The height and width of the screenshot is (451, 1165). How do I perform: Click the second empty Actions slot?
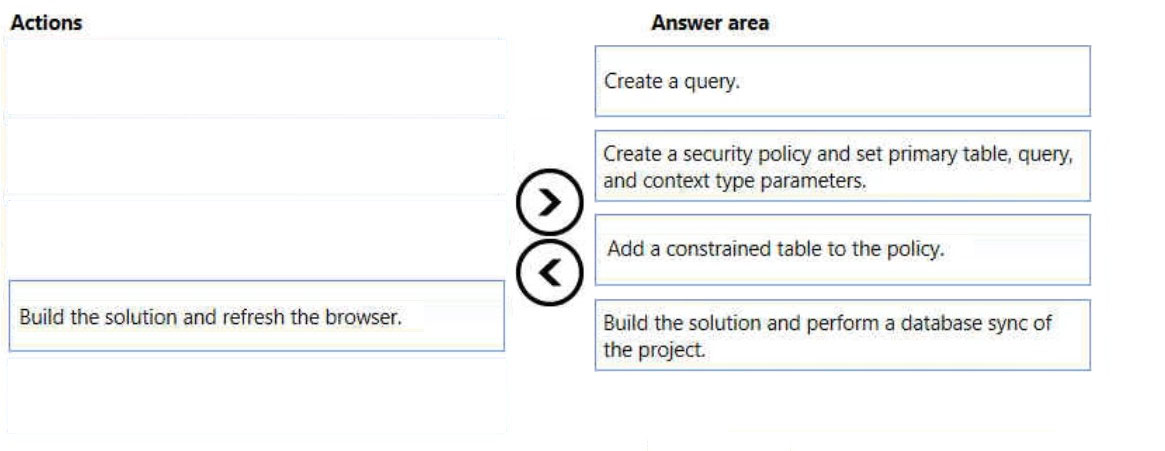(x=256, y=158)
